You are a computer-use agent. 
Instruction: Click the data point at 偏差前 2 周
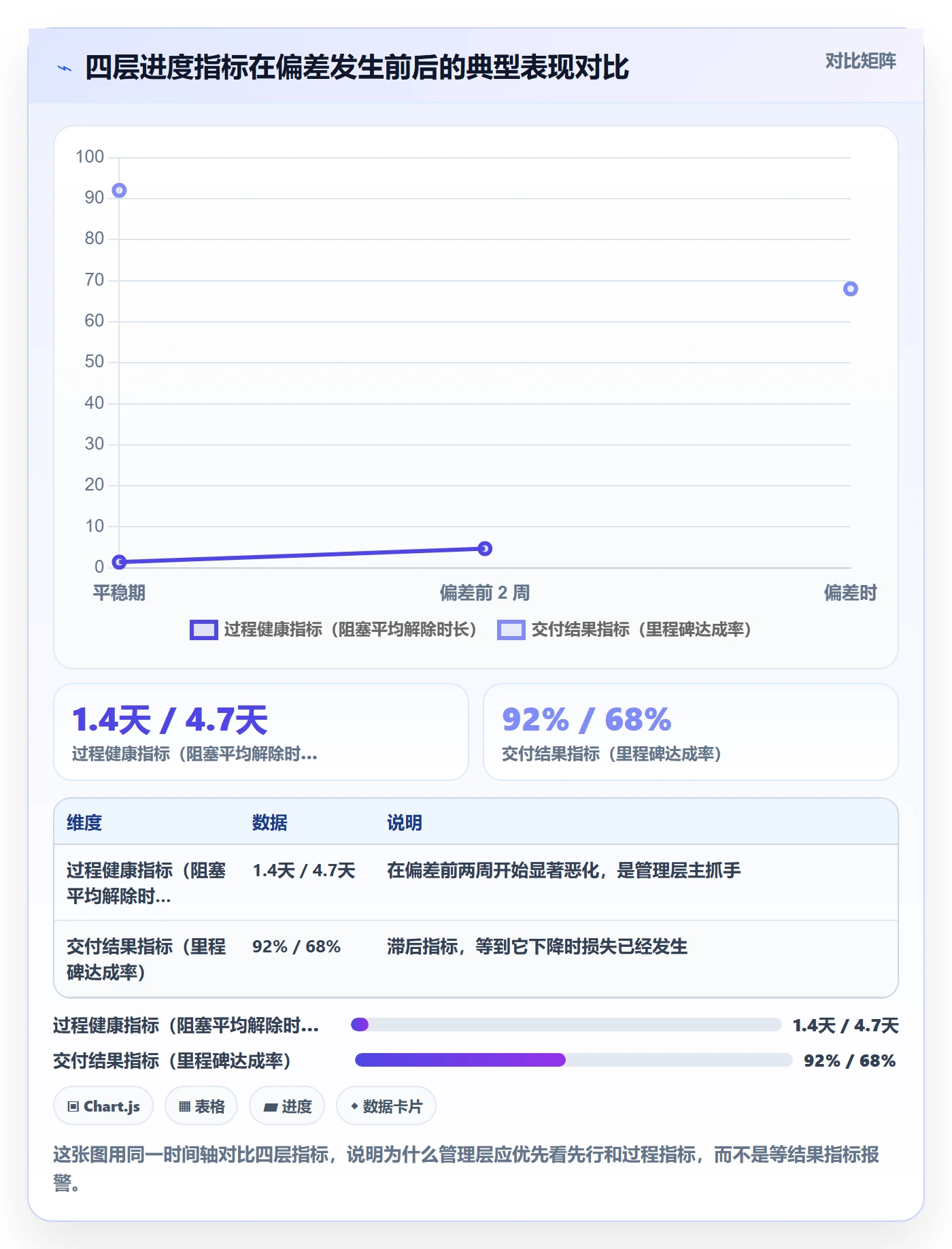485,548
